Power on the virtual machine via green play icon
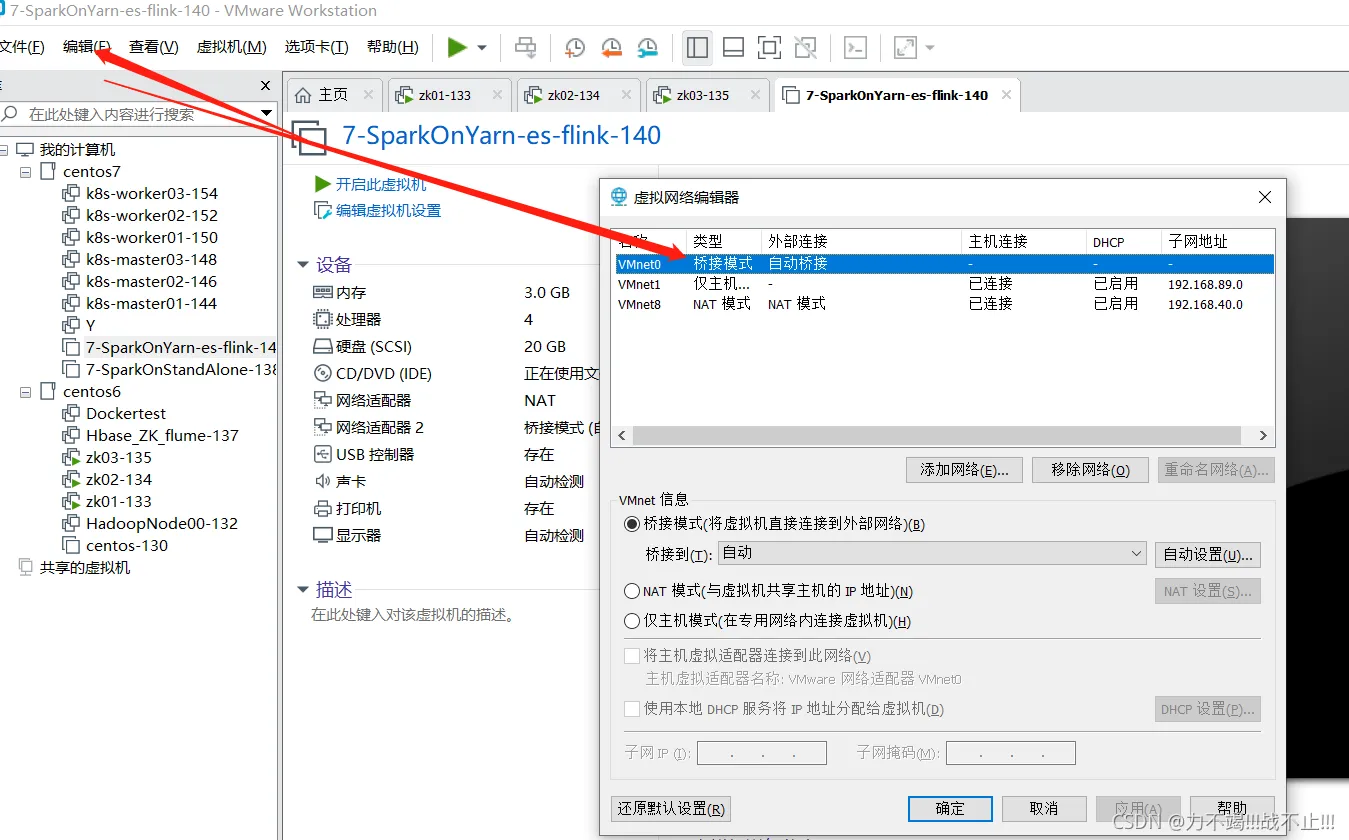 click(458, 47)
